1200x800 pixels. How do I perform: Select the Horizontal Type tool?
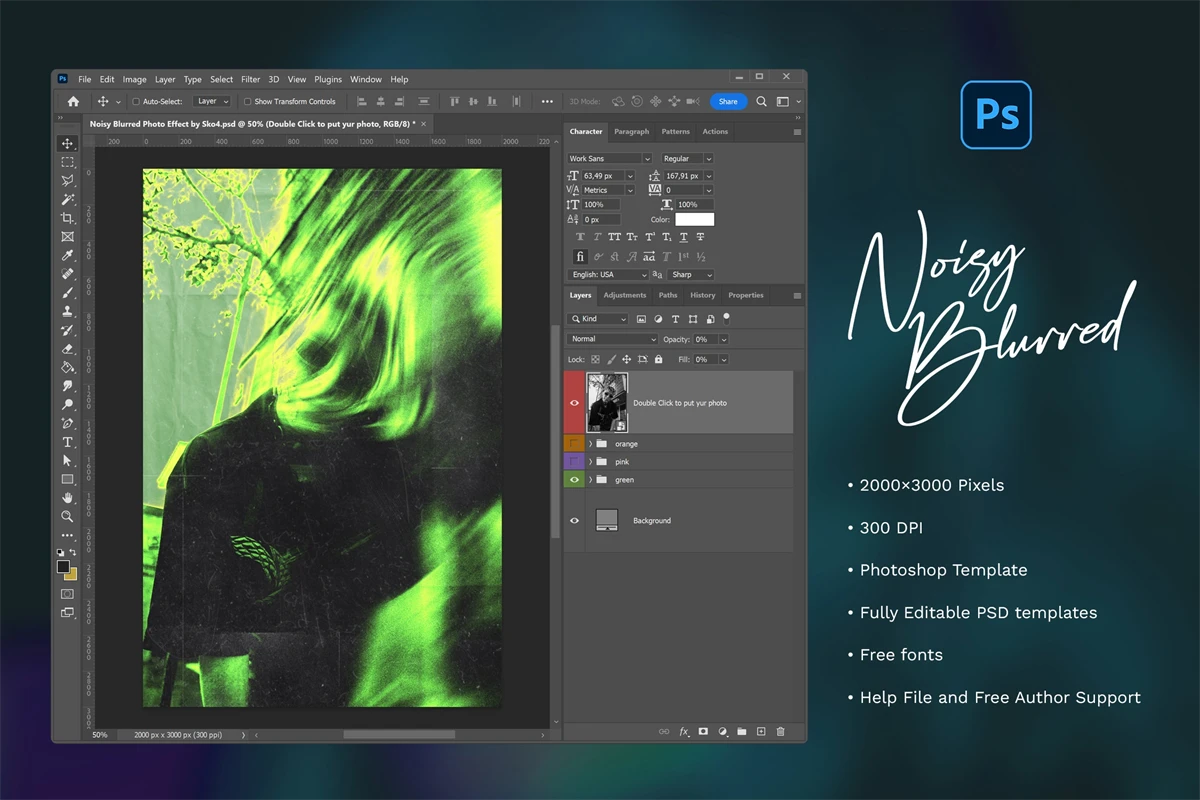click(67, 442)
